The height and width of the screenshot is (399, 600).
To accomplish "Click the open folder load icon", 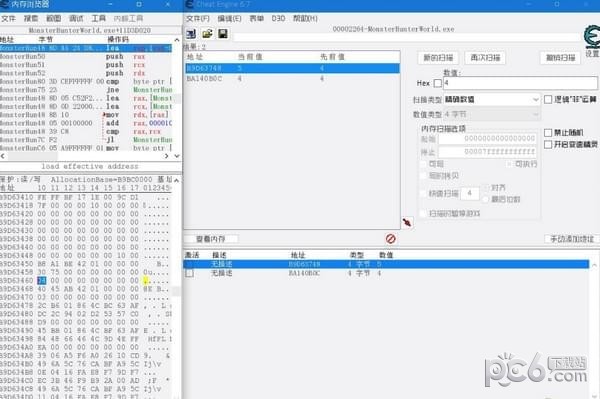I will click(x=207, y=34).
